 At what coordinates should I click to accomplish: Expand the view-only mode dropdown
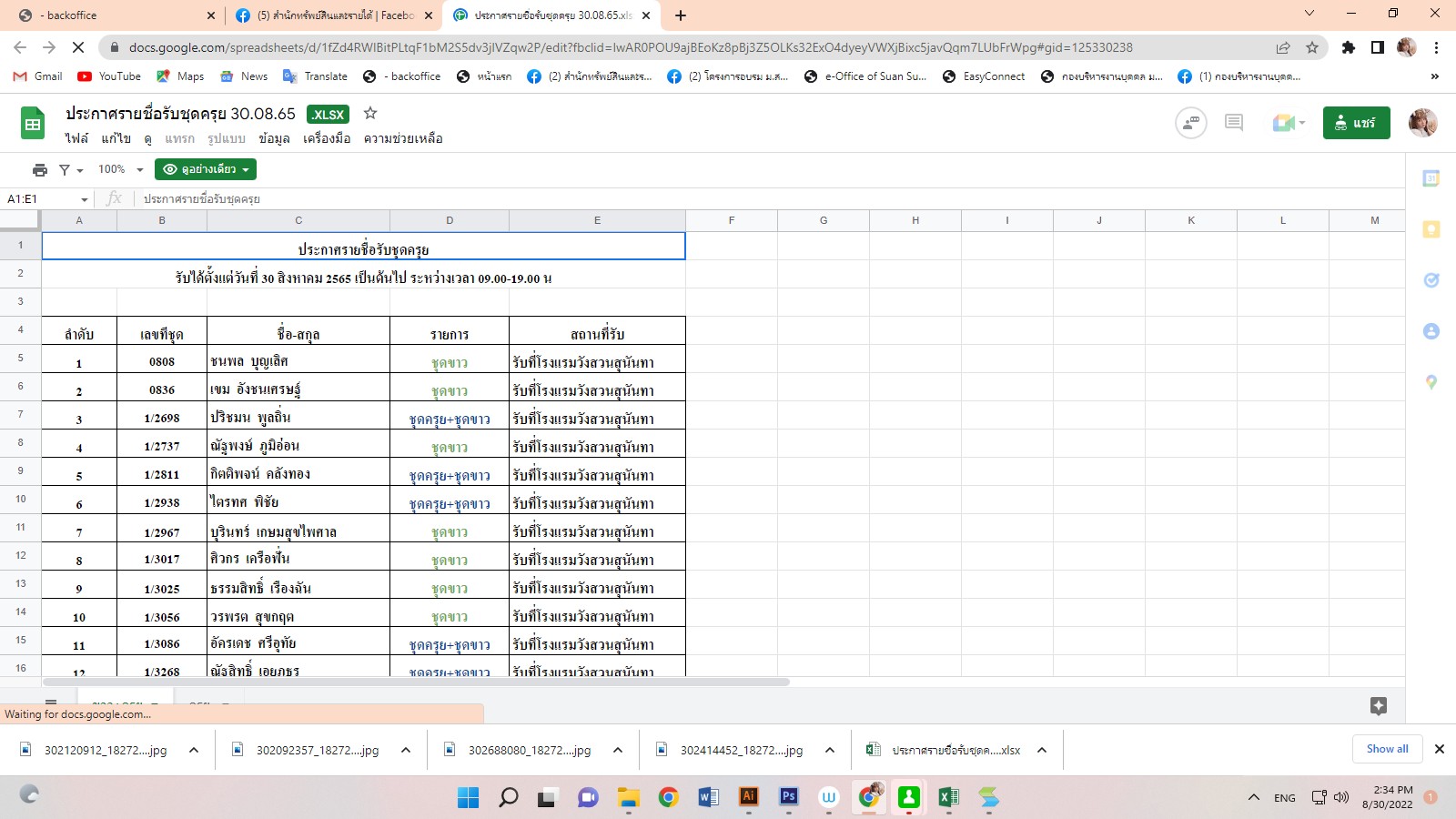[206, 169]
